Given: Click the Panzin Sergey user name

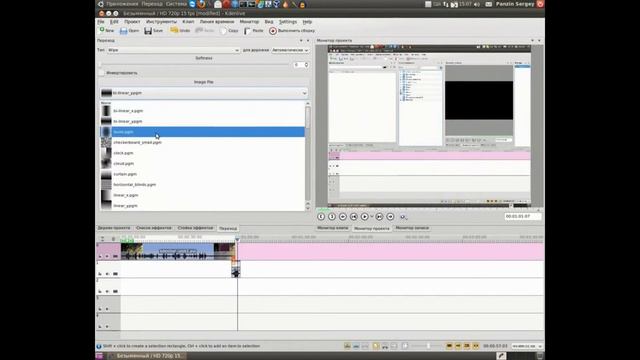Looking at the screenshot, I should click(515, 4).
